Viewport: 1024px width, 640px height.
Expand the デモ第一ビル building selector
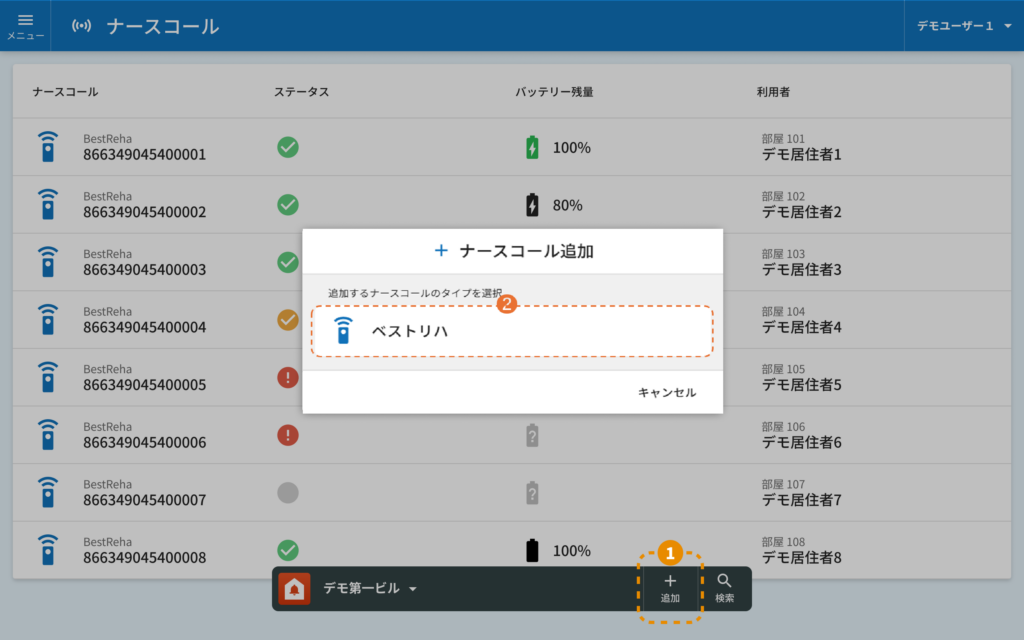coord(370,589)
